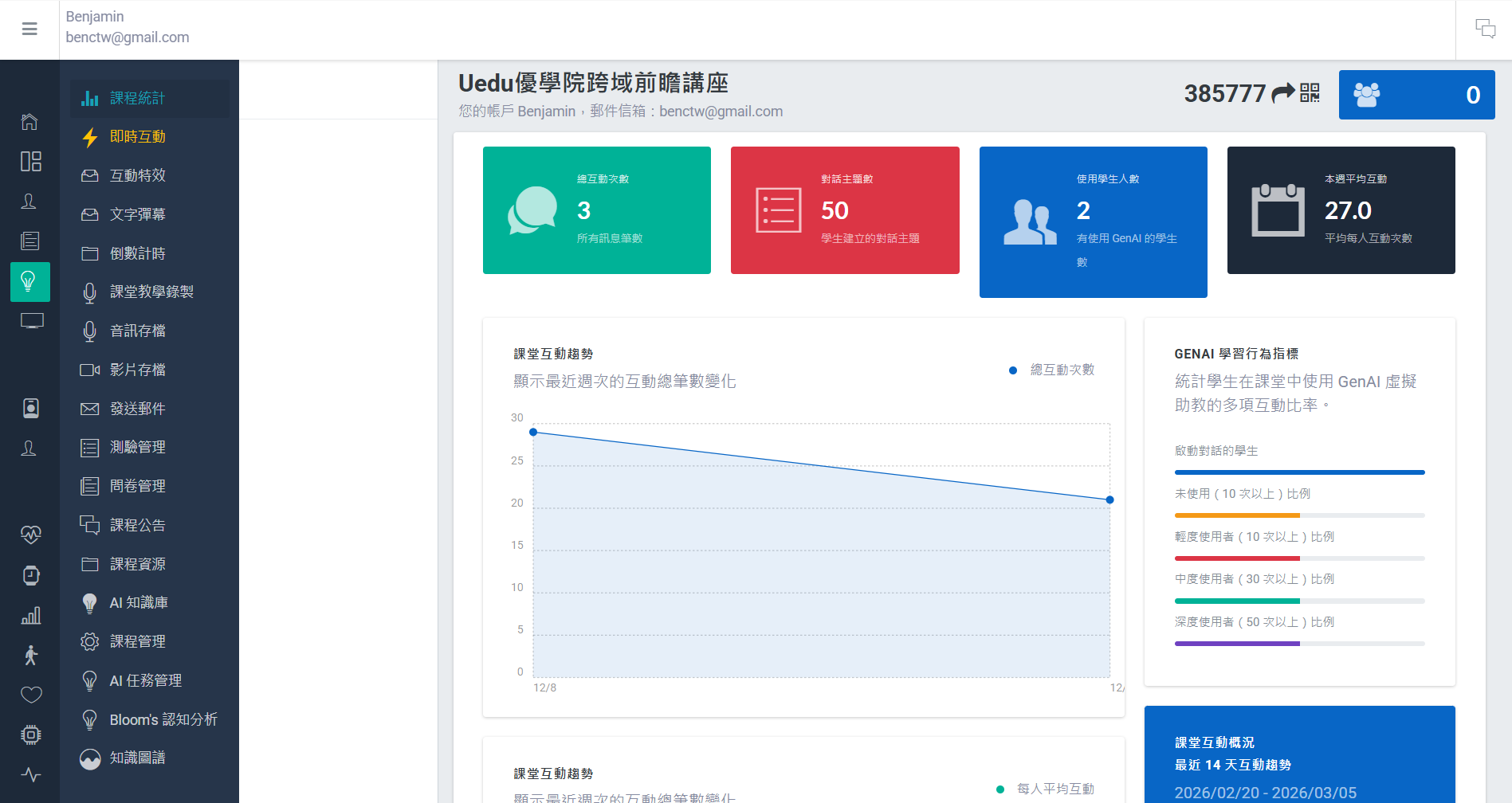The image size is (1512, 803).
Task: Click the heart-rate monitor icon in left rail
Action: 30,535
